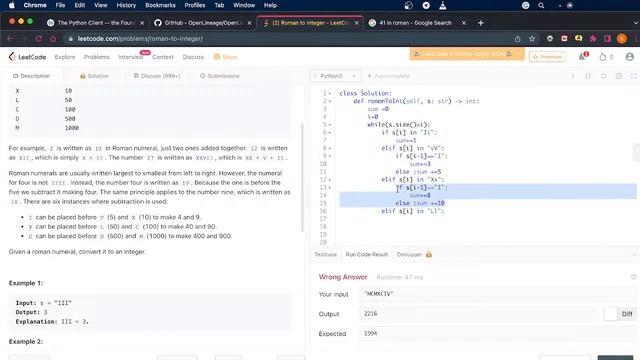Open the Python3 language dropdown

pyautogui.click(x=335, y=76)
